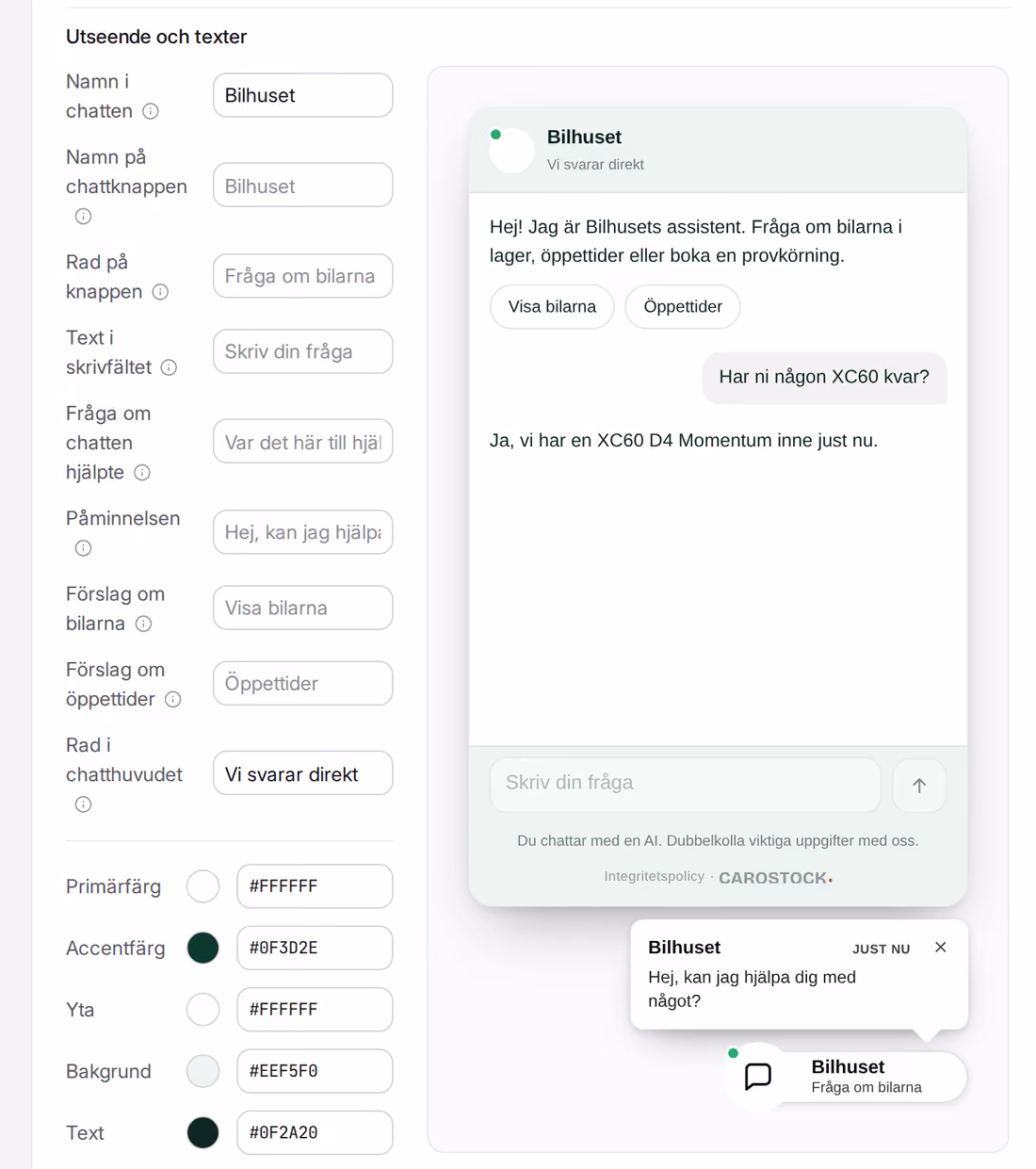Click the user message about XC60
Image resolution: width=1036 pixels, height=1169 pixels.
(824, 378)
